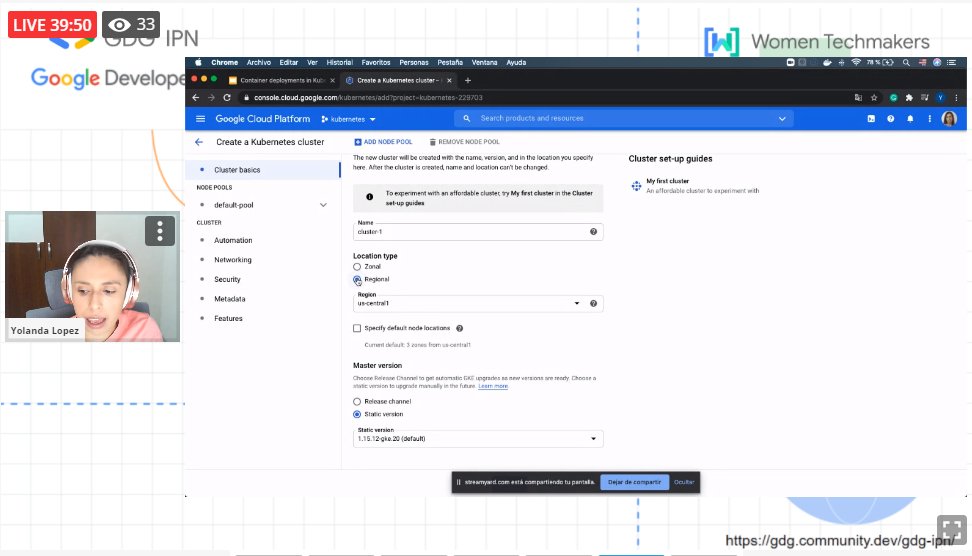The width and height of the screenshot is (972, 556).
Task: Show GCP notifications bell
Action: [x=910, y=118]
